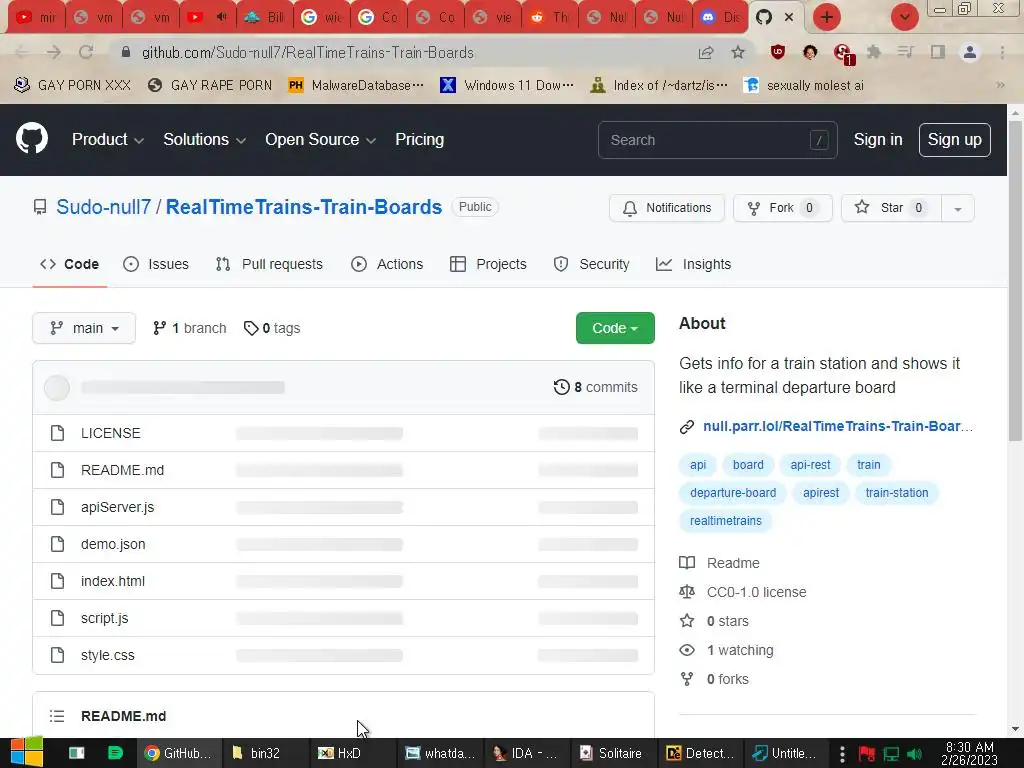Click the Sign in link
Screen dimensions: 1024x768
[x=878, y=140]
